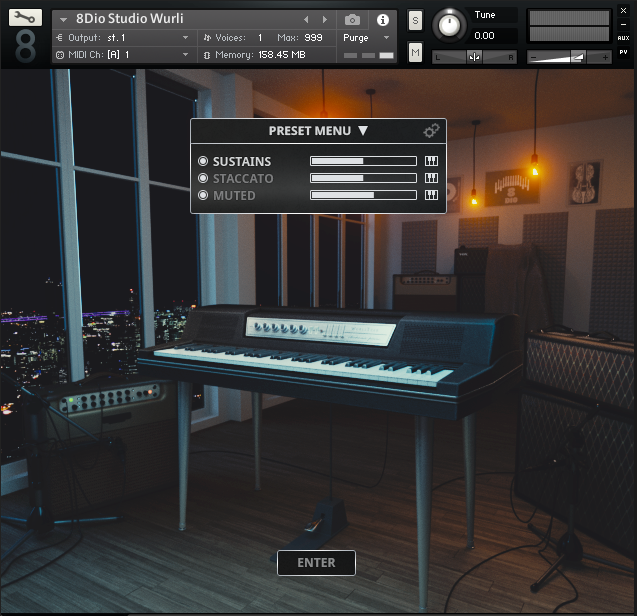Select the SUSTAINS radio button
637x616 pixels.
coord(203,161)
